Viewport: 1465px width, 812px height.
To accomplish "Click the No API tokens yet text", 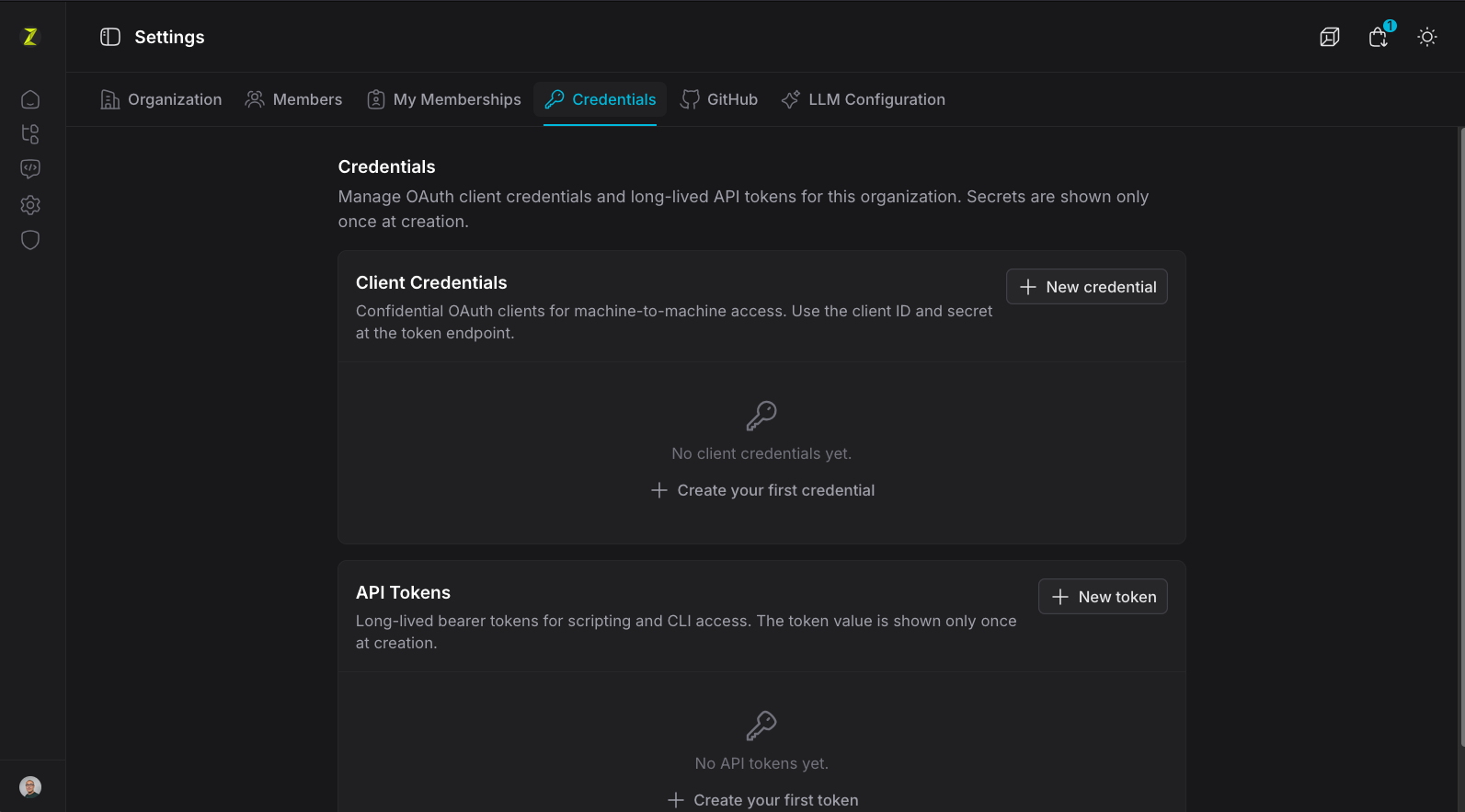I will coord(761,763).
